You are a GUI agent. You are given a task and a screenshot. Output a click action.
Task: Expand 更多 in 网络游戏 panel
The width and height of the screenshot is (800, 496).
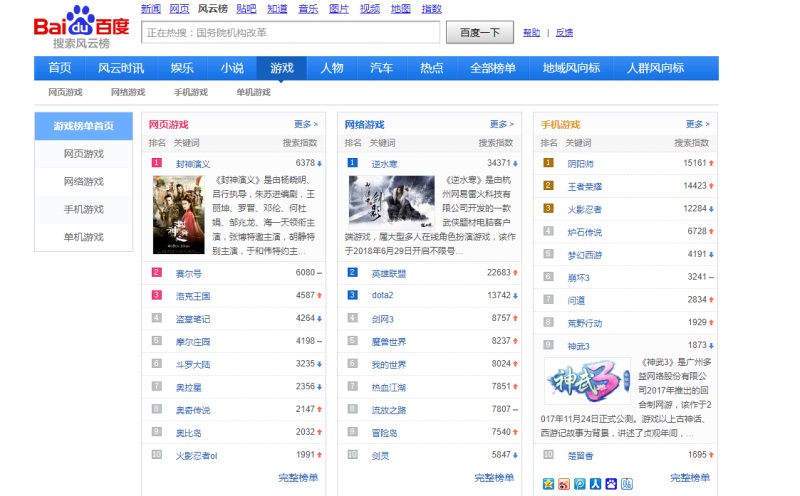(502, 125)
